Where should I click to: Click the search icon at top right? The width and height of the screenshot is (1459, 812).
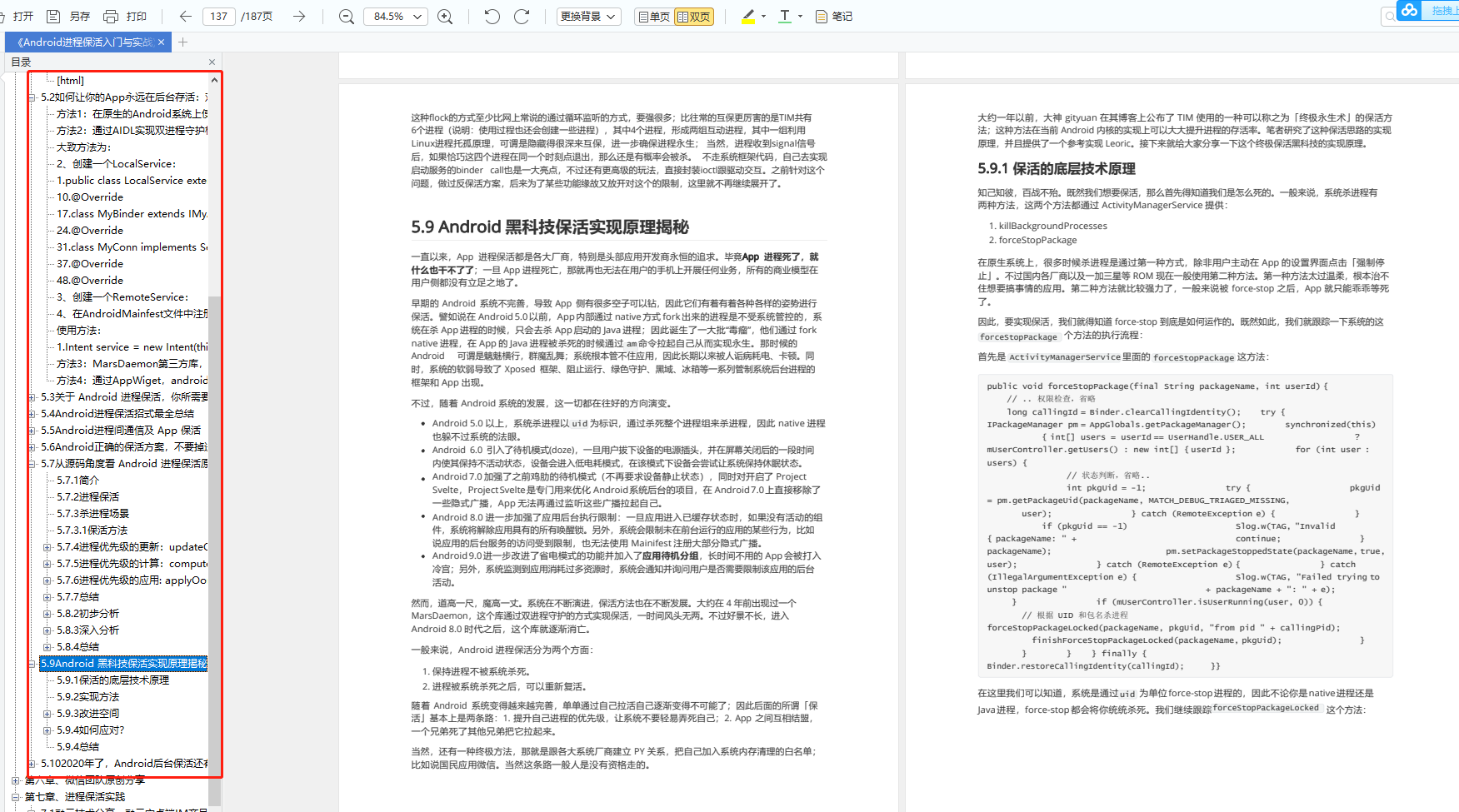[x=1389, y=16]
